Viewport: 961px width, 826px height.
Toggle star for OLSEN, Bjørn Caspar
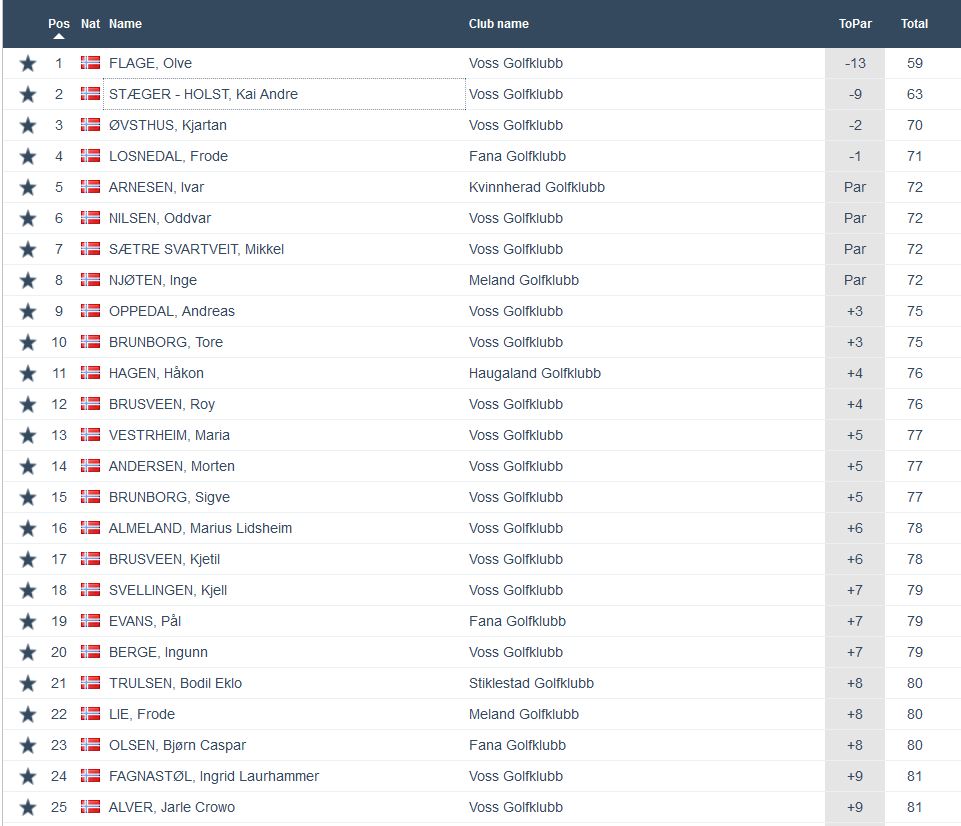pyautogui.click(x=28, y=746)
